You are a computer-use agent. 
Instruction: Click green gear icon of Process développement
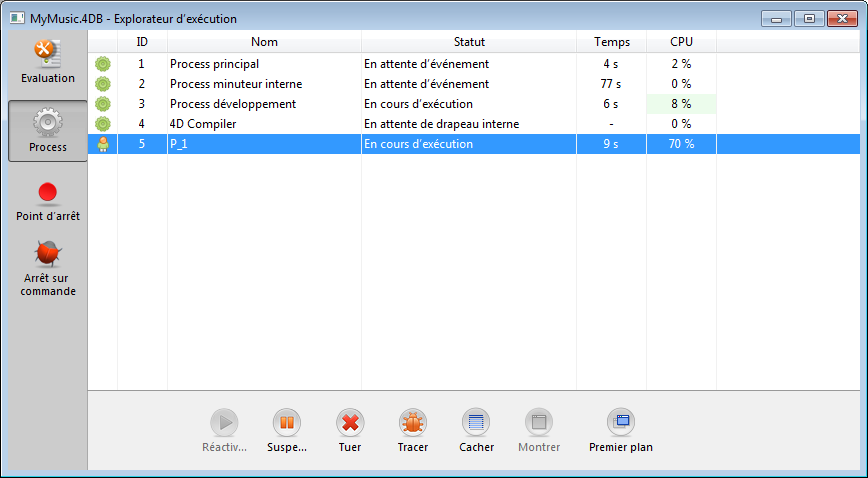click(103, 104)
